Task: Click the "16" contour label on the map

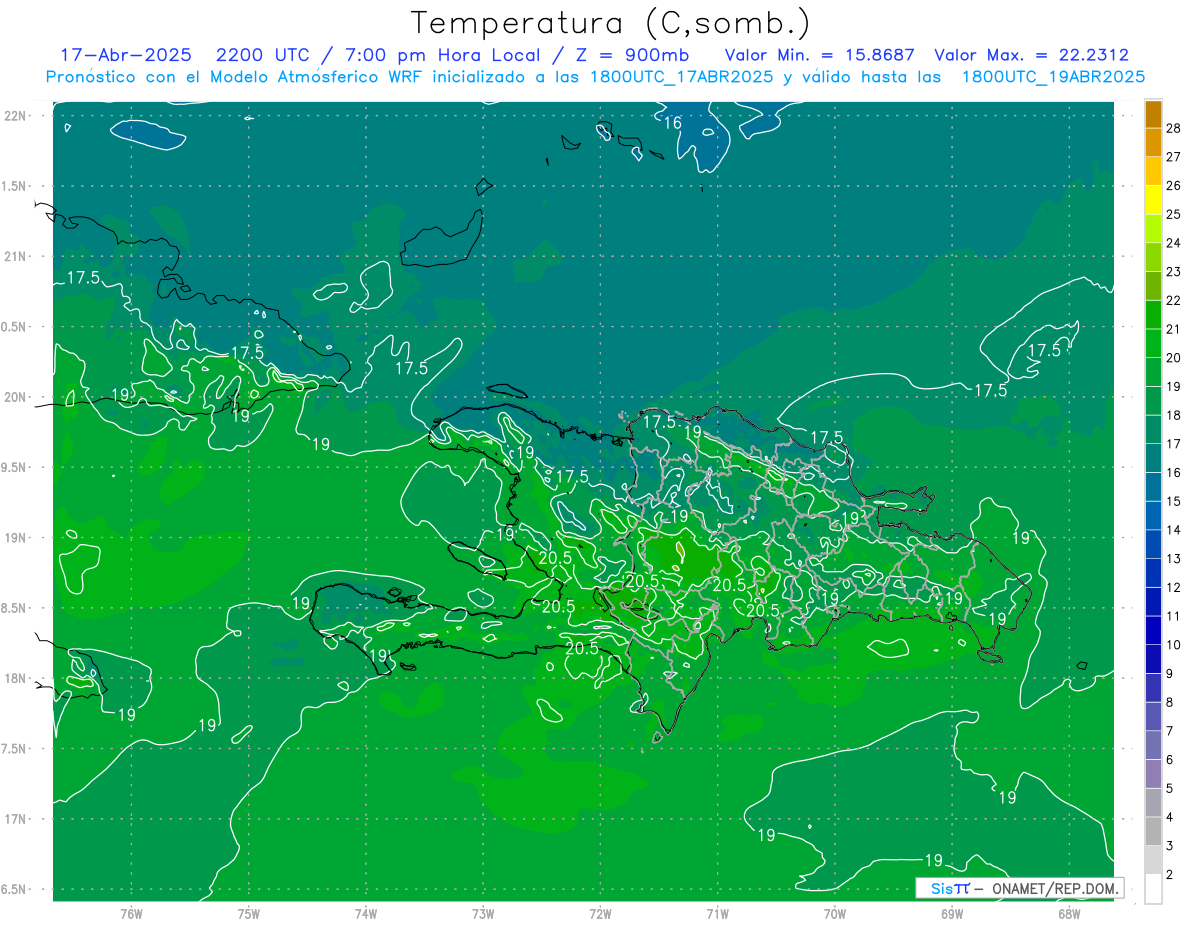Action: point(673,122)
